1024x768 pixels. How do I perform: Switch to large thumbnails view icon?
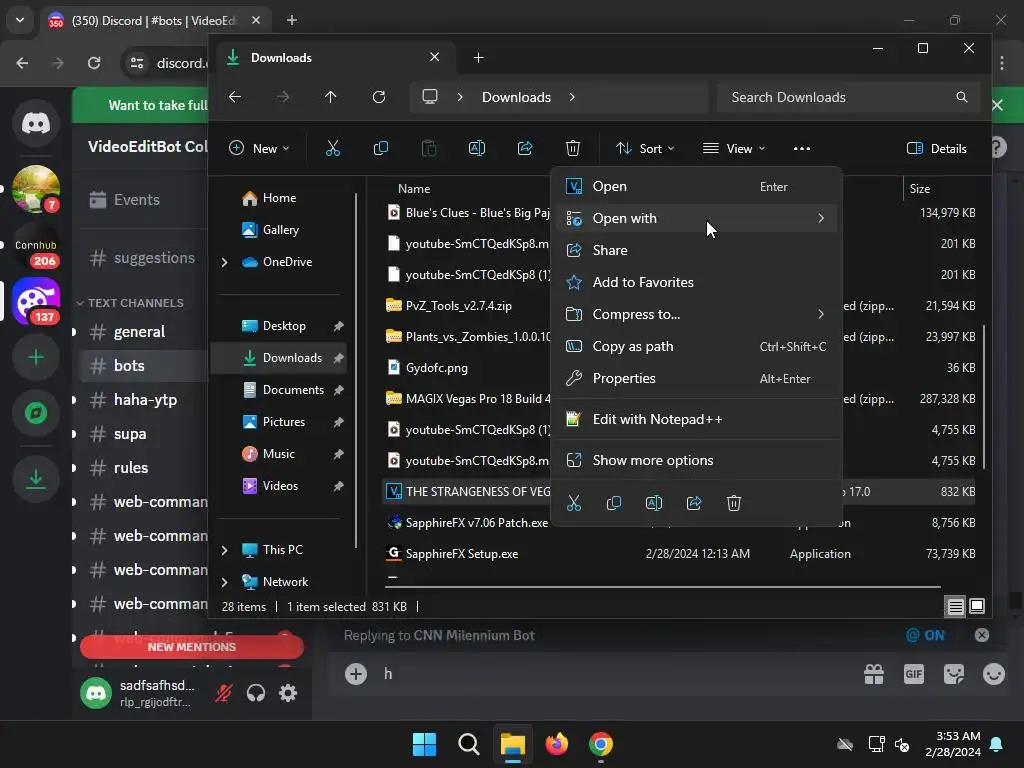tap(977, 607)
